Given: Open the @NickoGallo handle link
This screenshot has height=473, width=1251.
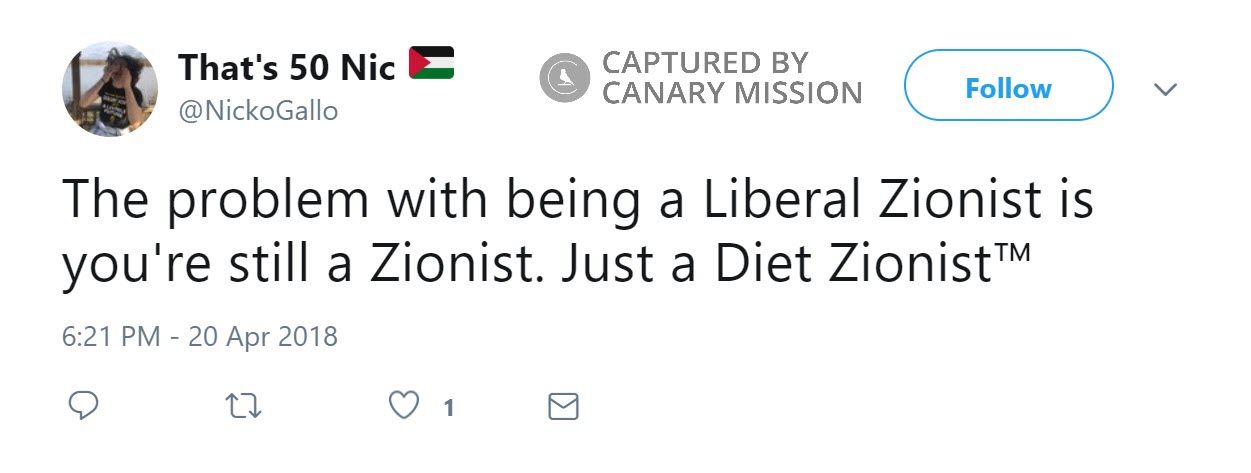Looking at the screenshot, I should click(257, 111).
